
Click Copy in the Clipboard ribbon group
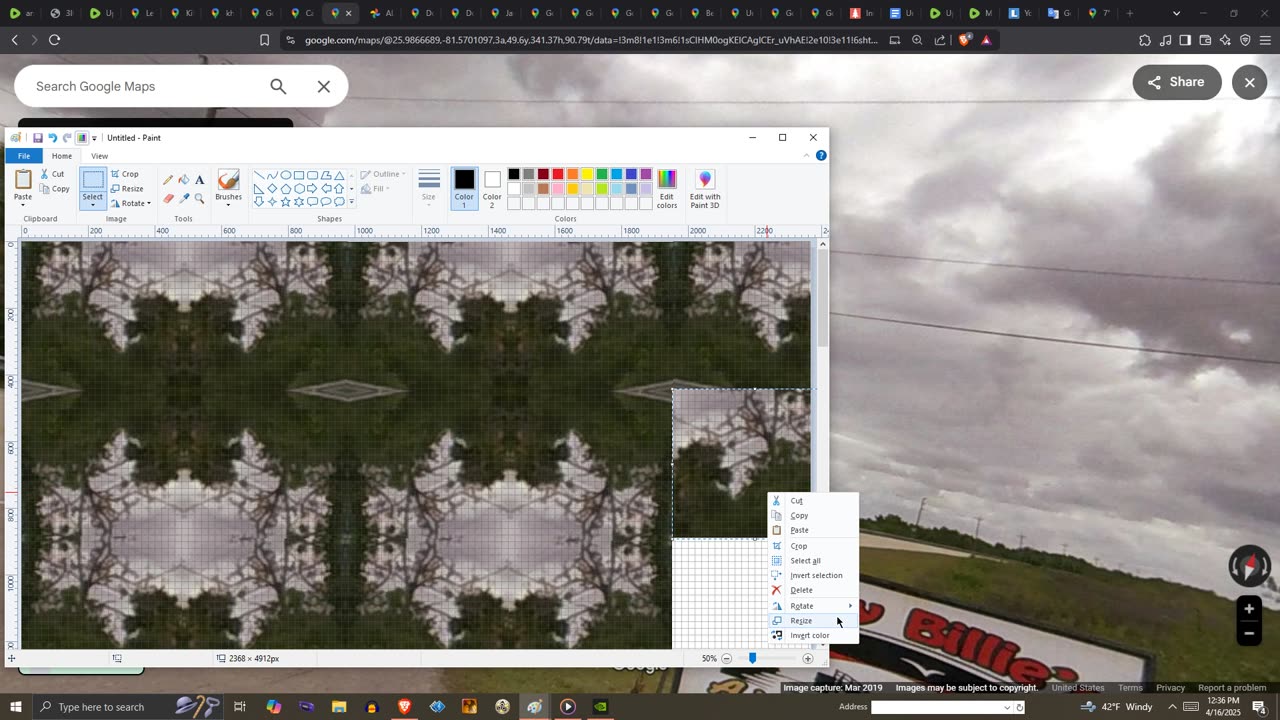tap(54, 189)
